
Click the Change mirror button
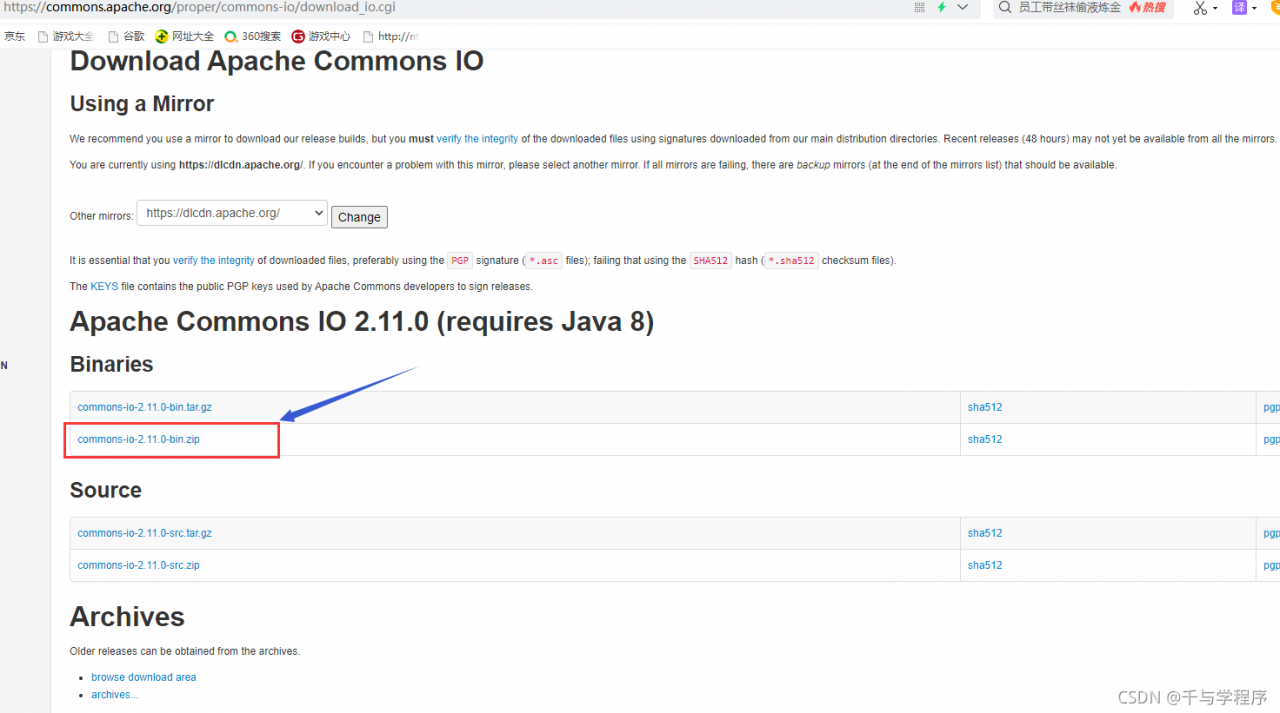(359, 217)
